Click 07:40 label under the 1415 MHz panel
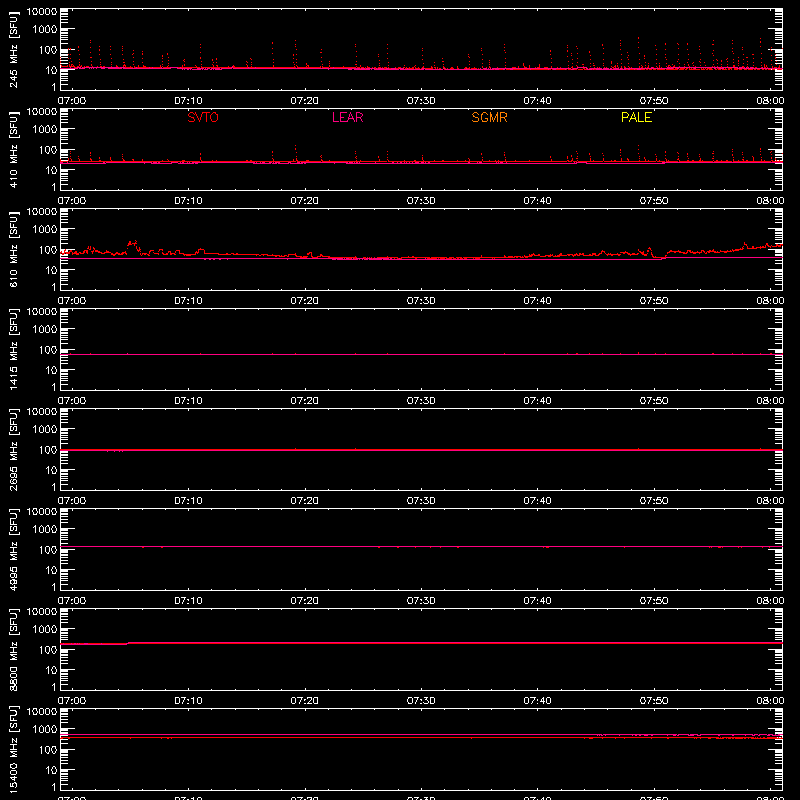The width and height of the screenshot is (800, 800). [x=537, y=401]
